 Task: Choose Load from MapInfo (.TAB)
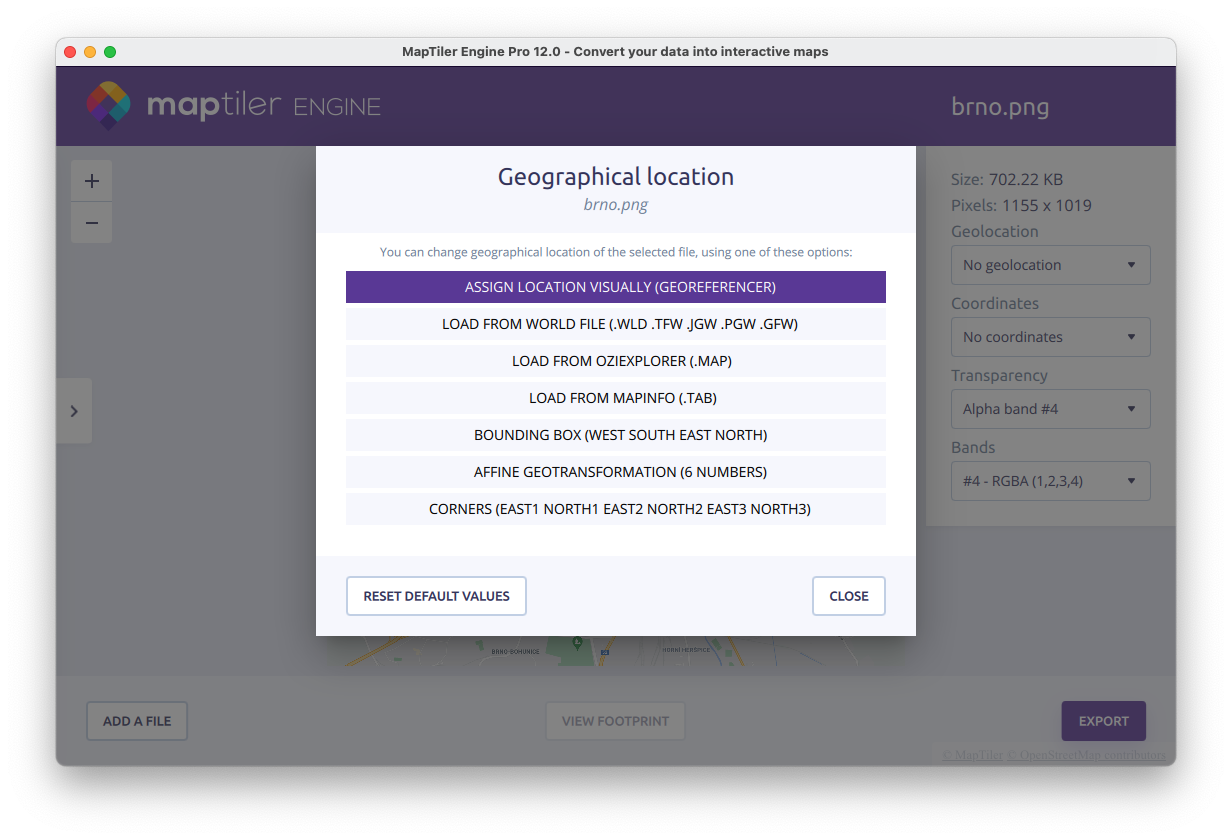[616, 398]
